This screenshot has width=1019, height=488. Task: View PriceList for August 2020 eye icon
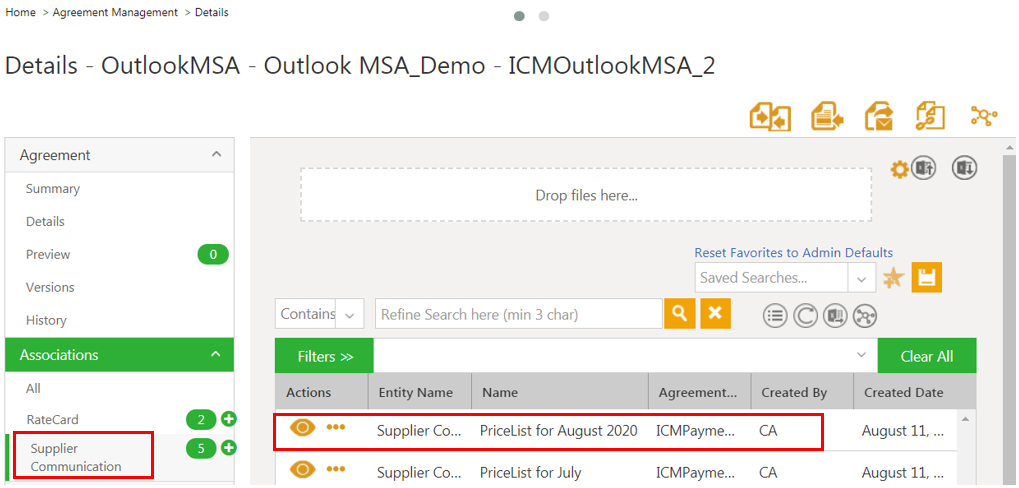[302, 428]
